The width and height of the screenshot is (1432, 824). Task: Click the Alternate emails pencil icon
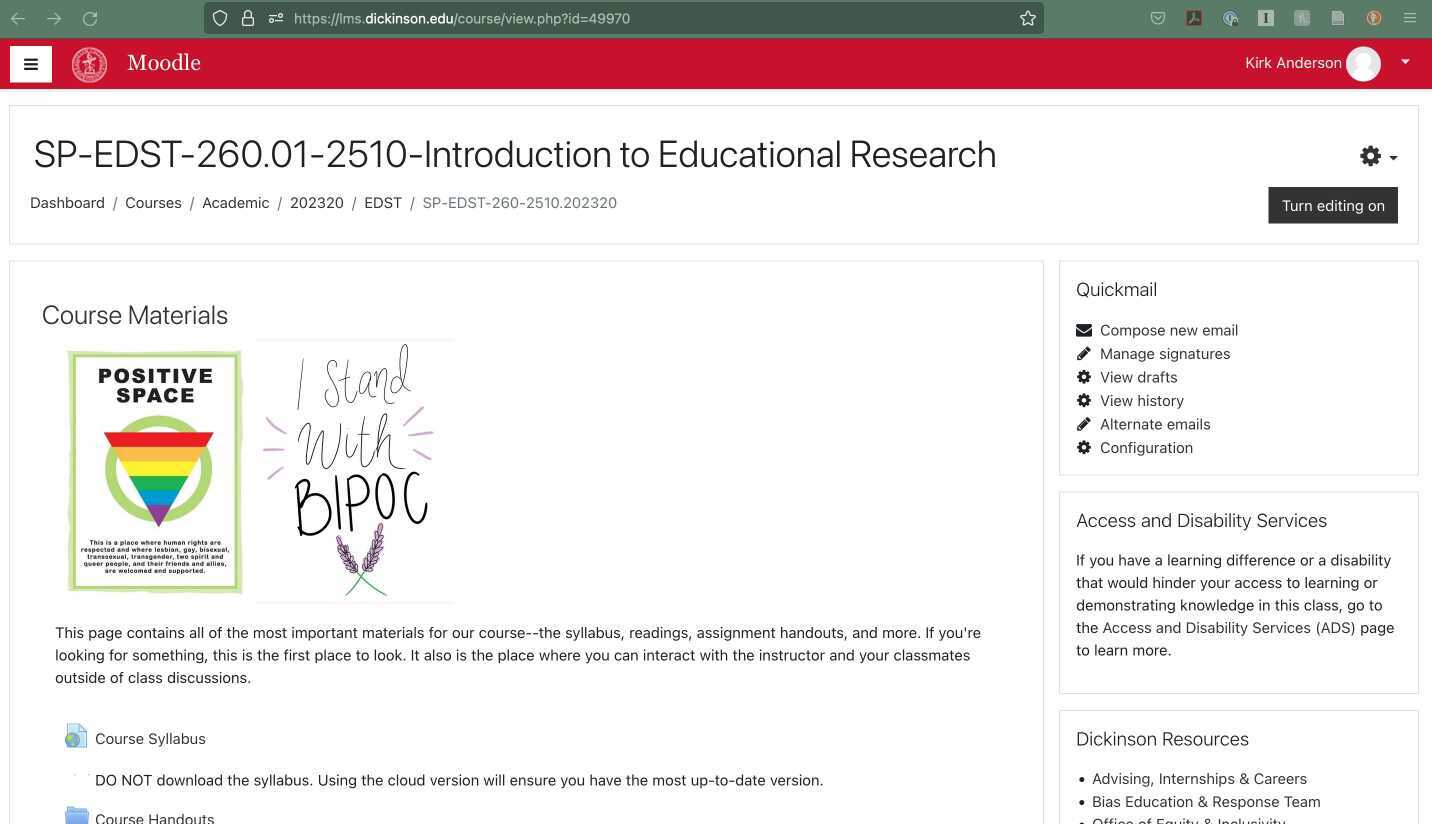click(x=1084, y=424)
